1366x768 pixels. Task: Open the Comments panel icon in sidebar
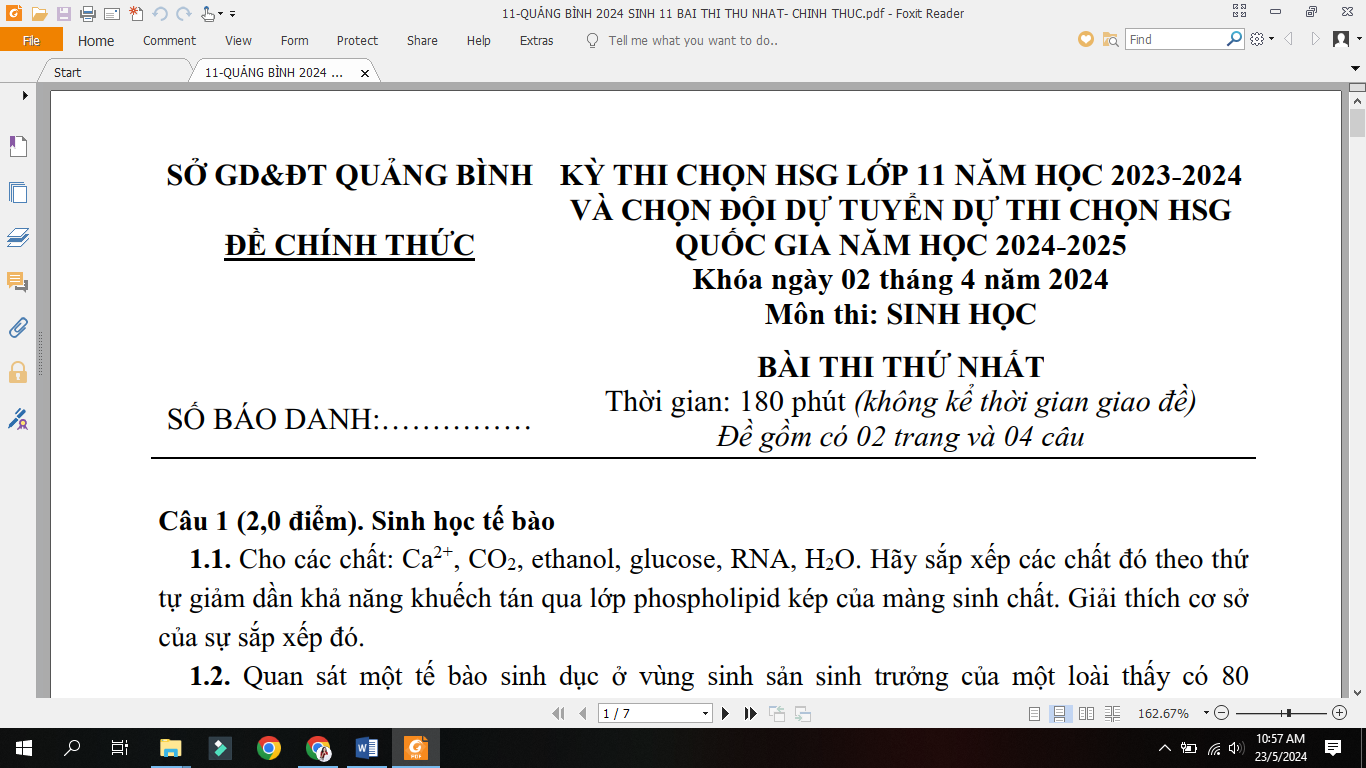tap(18, 282)
